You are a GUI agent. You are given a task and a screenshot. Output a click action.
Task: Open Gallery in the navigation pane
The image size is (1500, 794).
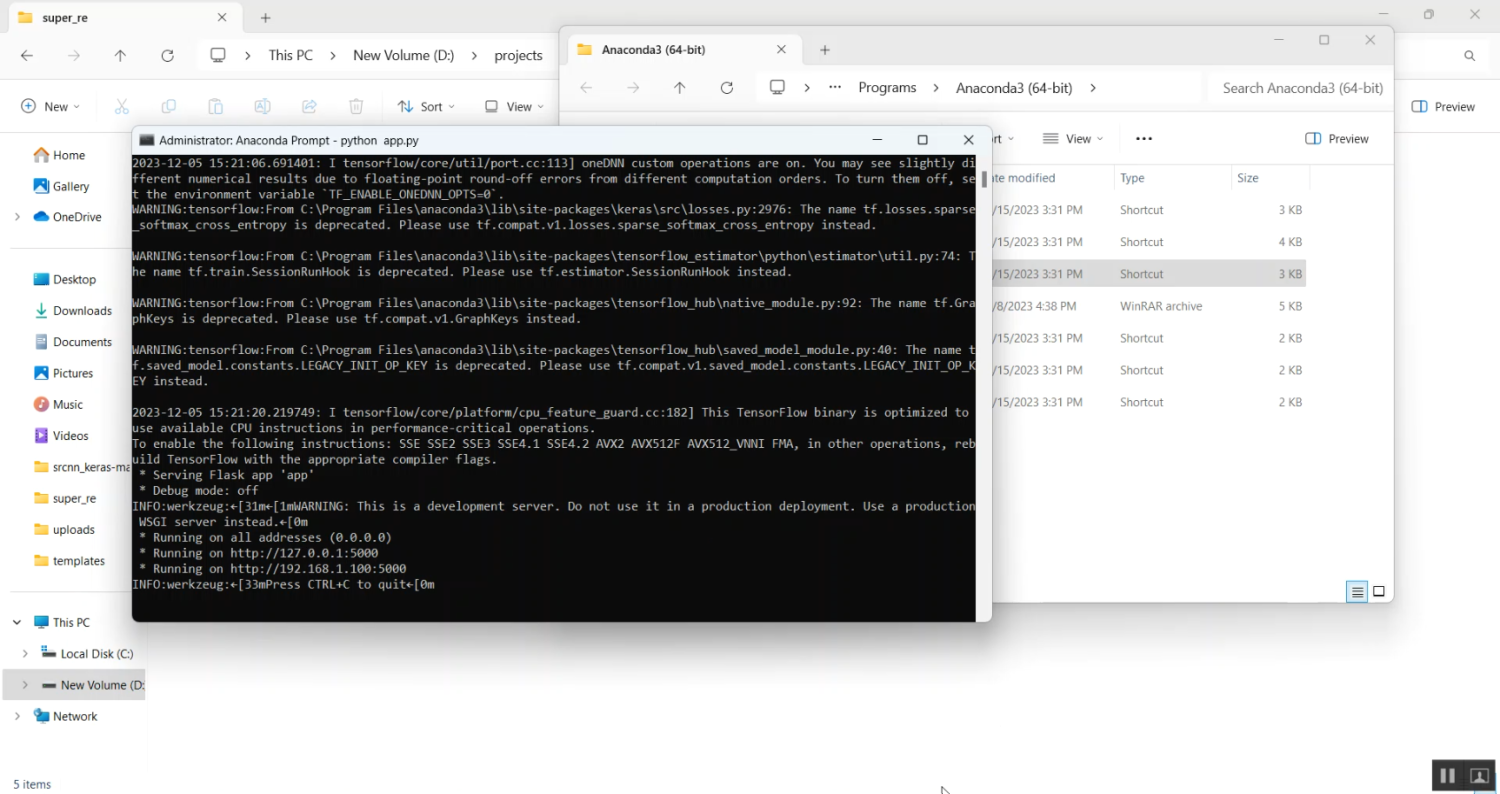62,186
